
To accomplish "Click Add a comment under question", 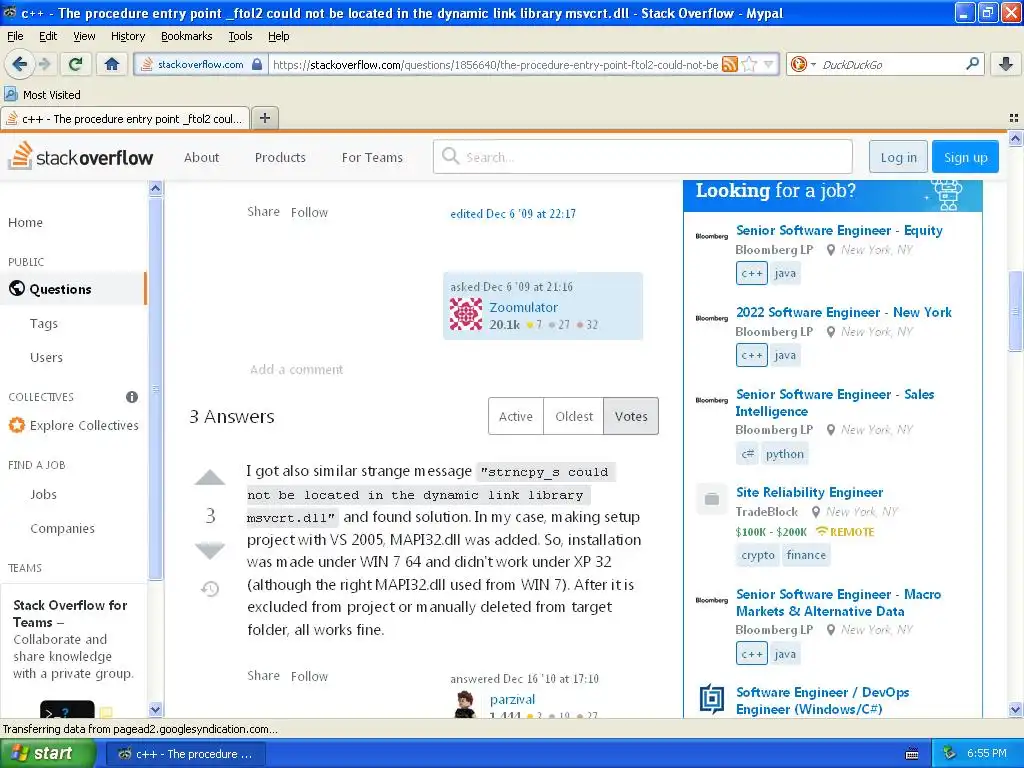I will tap(296, 369).
